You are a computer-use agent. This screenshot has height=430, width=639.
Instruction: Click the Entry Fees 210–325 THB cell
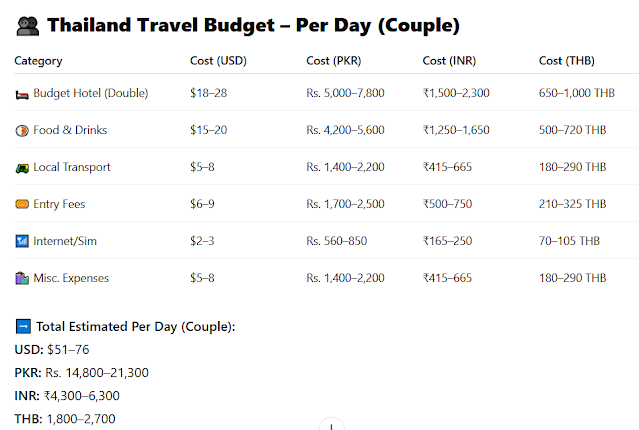tap(573, 204)
